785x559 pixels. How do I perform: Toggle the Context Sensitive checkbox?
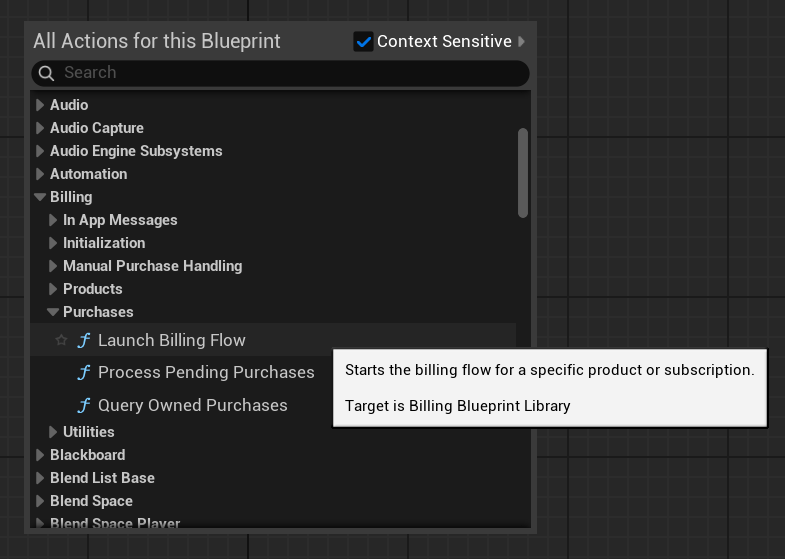tap(363, 42)
